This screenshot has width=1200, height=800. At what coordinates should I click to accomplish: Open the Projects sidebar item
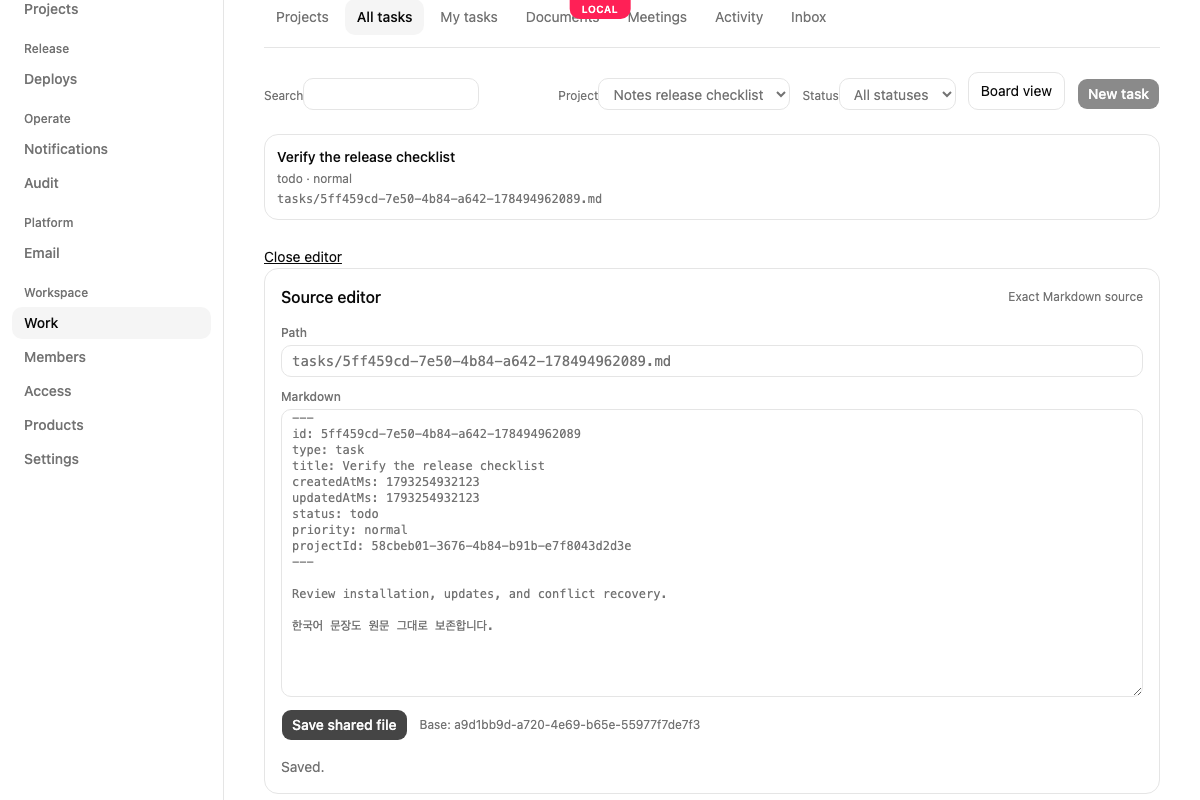51,9
